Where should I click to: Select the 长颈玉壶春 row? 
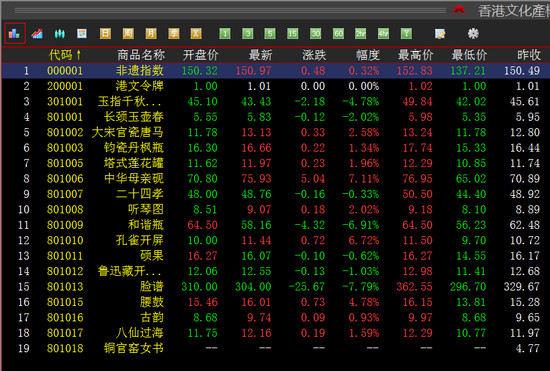(x=276, y=117)
